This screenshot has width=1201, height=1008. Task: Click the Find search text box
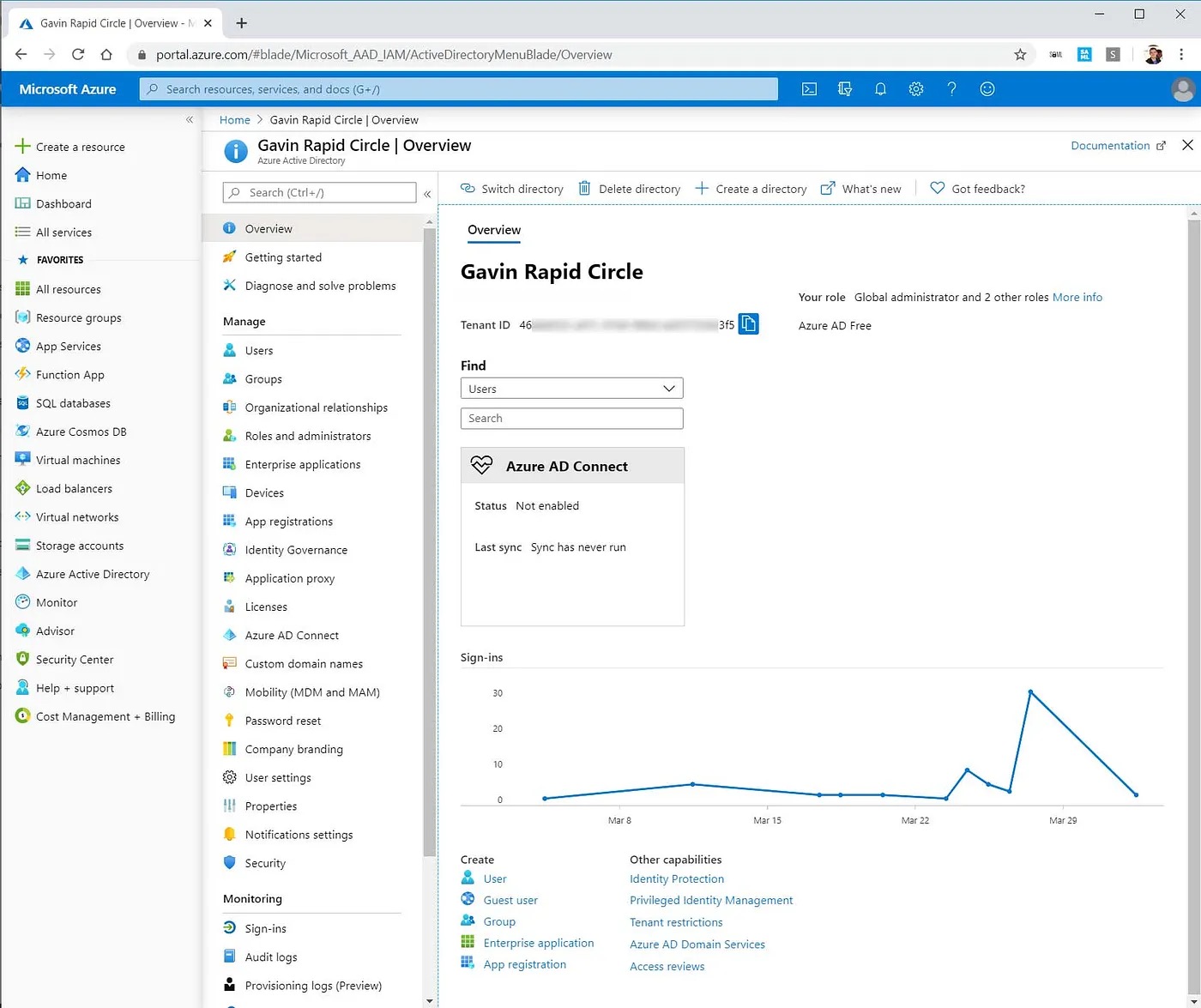[572, 418]
